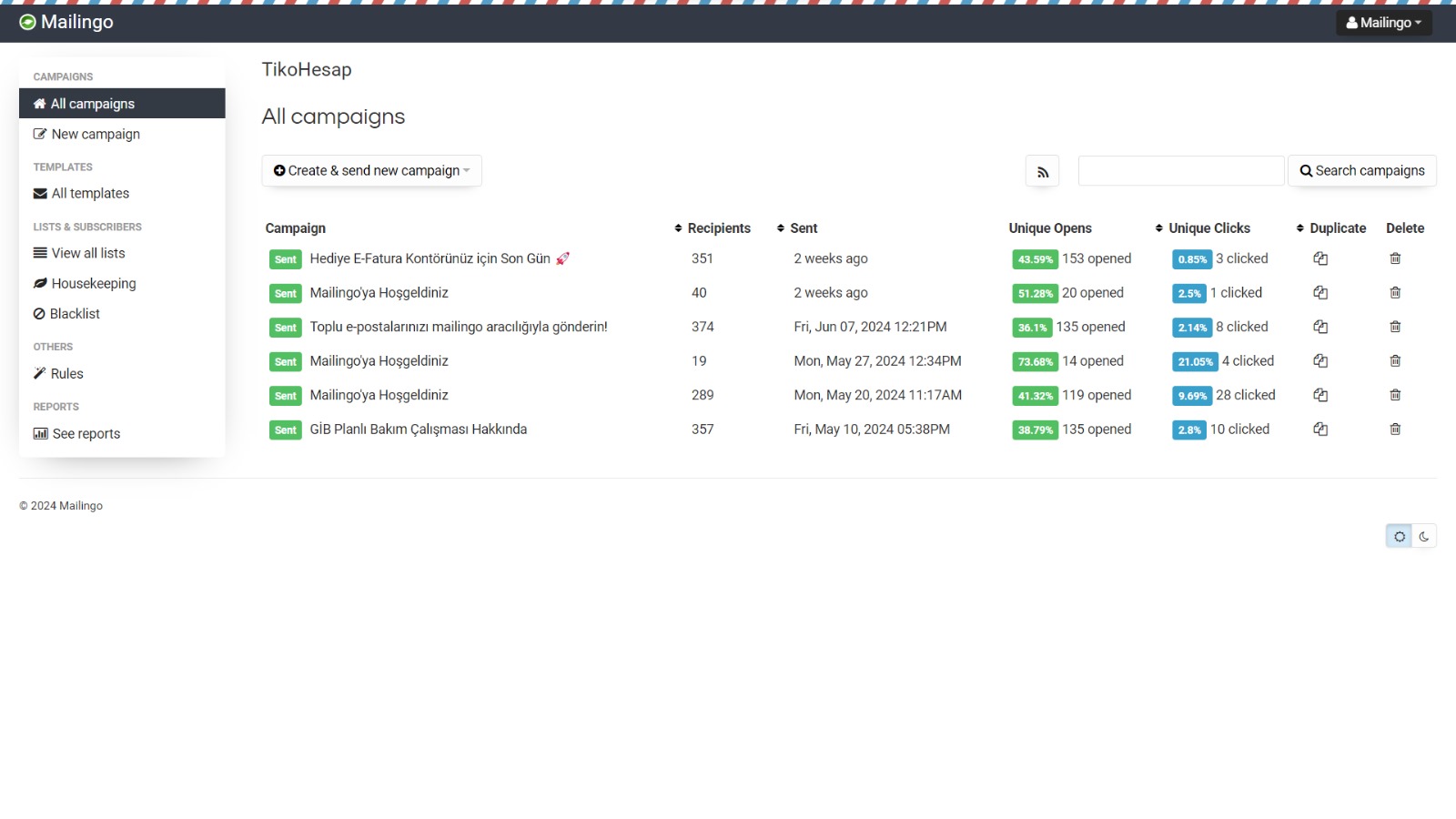Expand Create & send new campaign dropdown

[x=371, y=171]
